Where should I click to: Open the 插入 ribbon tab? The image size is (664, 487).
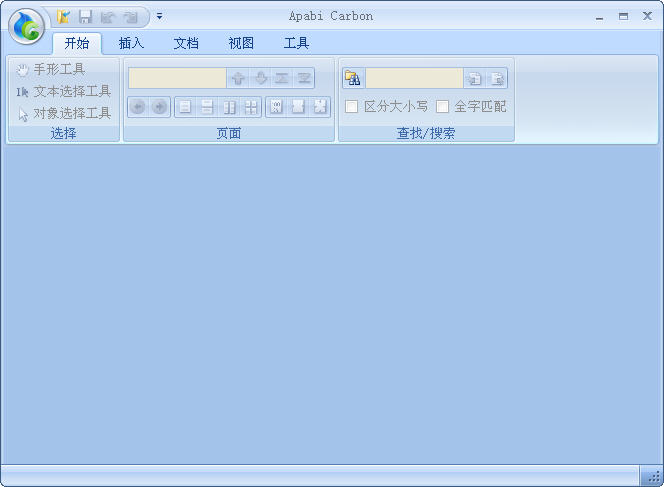(131, 43)
